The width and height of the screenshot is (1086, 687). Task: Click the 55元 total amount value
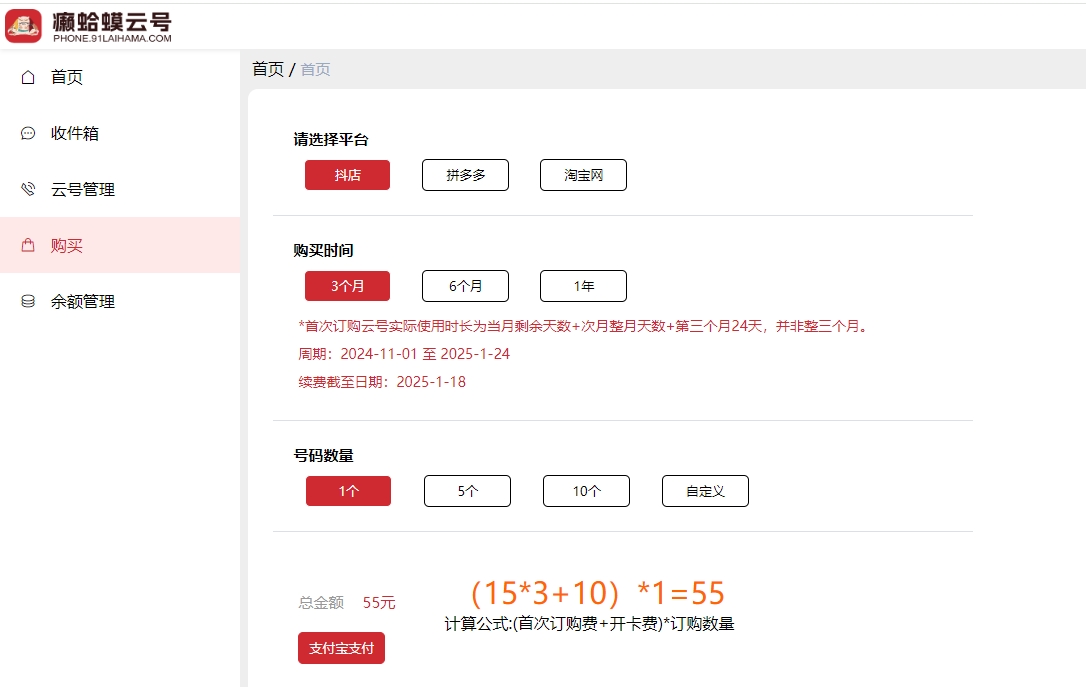tap(379, 603)
